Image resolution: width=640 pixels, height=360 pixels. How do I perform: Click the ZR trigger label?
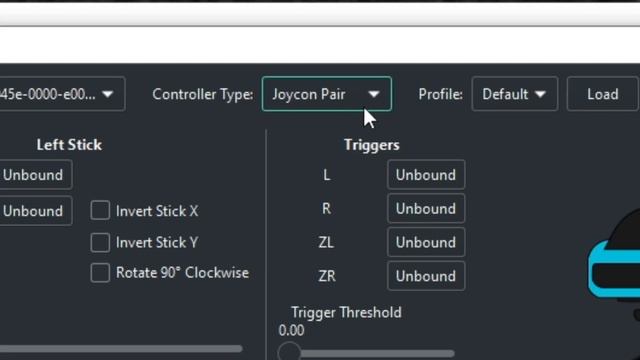pyautogui.click(x=327, y=276)
